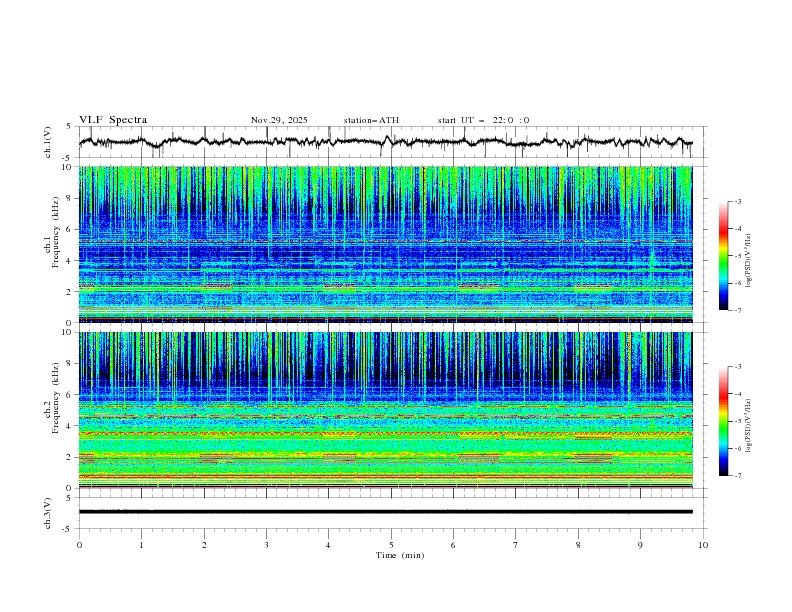Click the "9" time axis tick label
The image size is (792, 612).
point(640,545)
